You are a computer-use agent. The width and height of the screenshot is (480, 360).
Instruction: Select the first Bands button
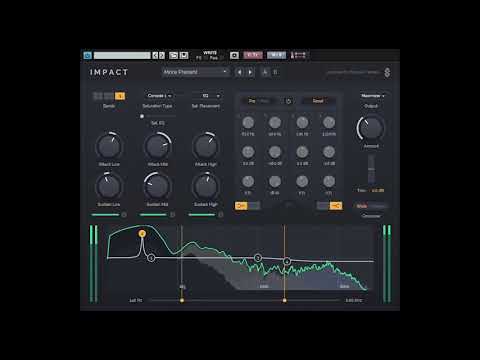tap(98, 96)
